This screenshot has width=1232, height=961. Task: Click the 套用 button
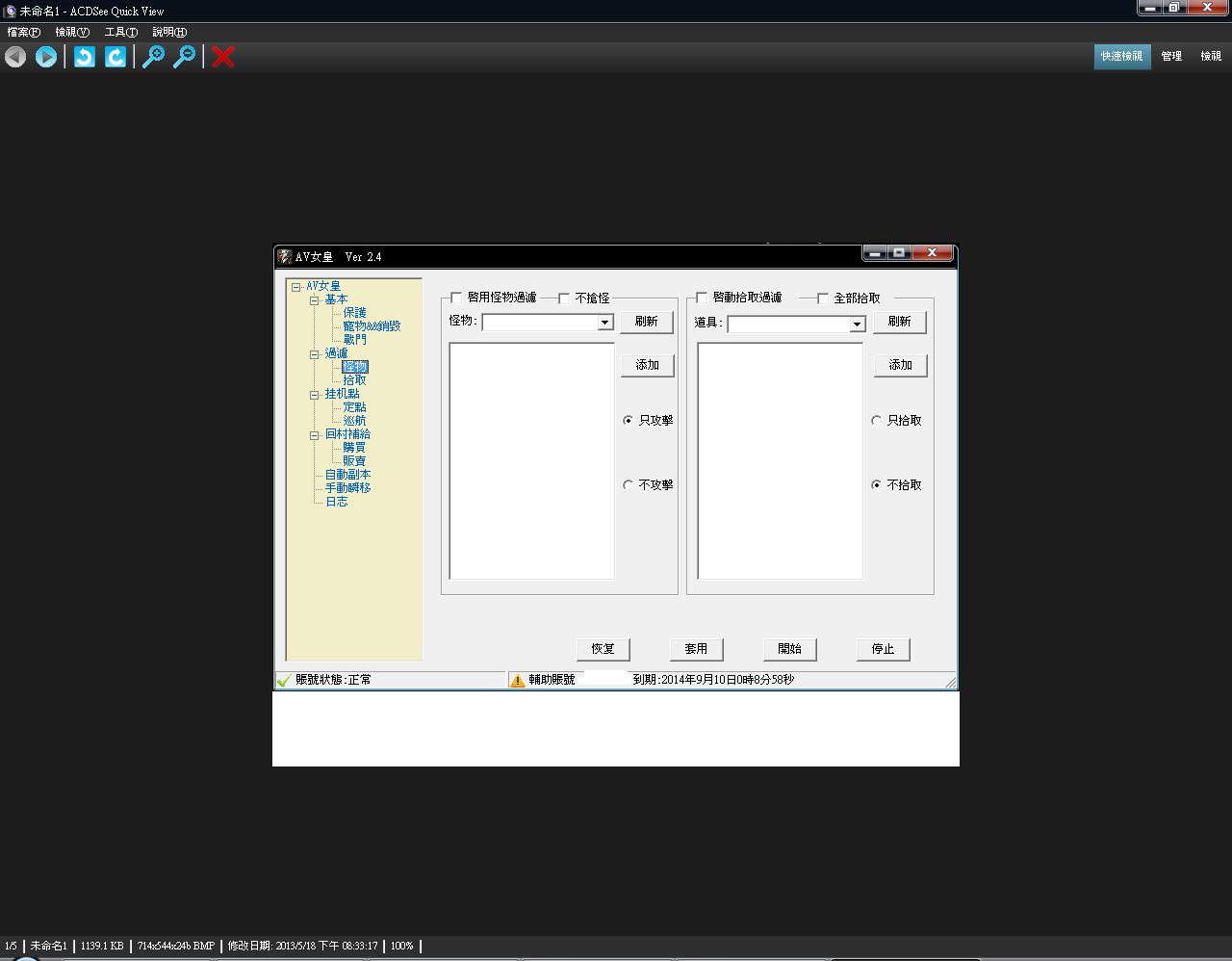(696, 649)
